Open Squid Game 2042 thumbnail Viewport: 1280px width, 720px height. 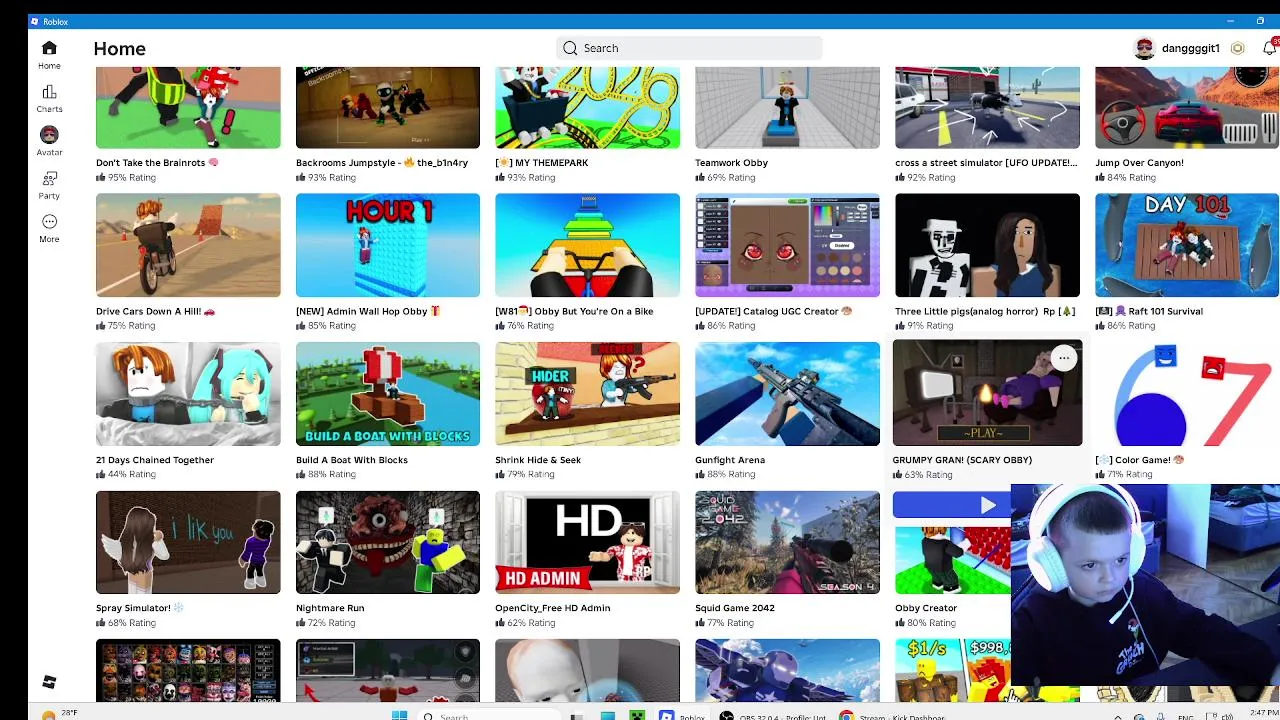point(787,542)
